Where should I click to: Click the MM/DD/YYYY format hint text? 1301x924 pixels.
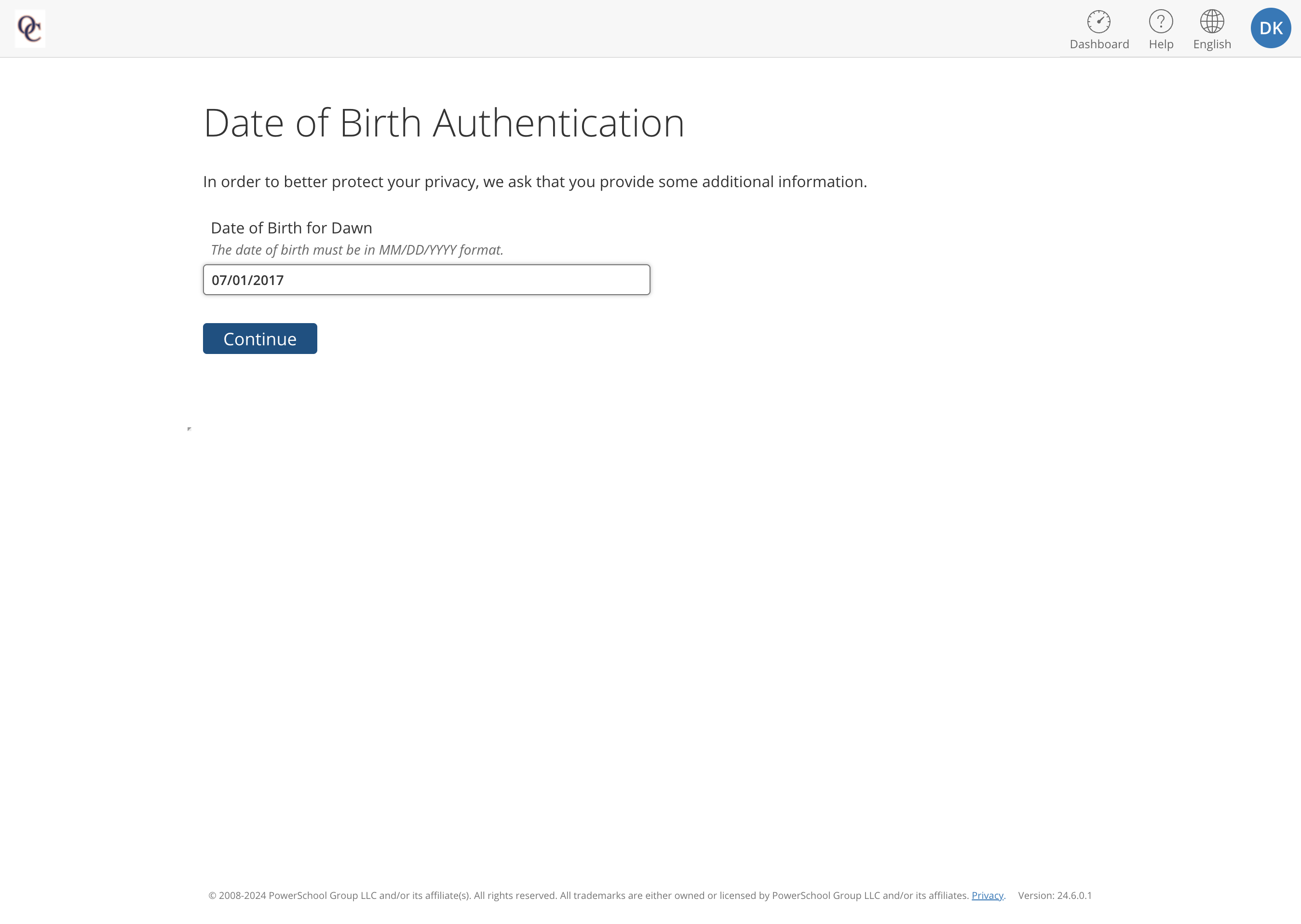[357, 250]
